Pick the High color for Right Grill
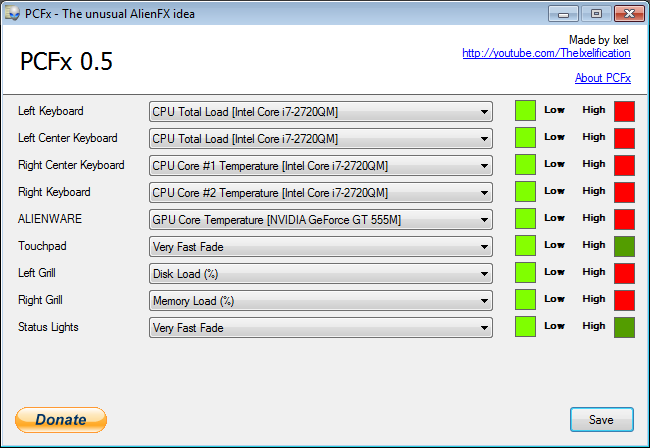Screen dimensions: 650x448 pyautogui.click(x=624, y=300)
